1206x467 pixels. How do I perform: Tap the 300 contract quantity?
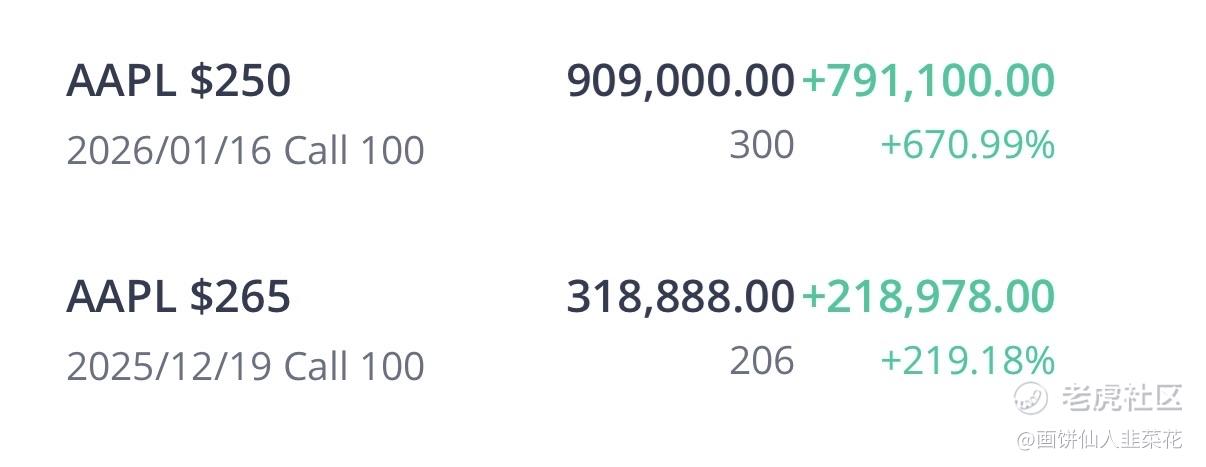(762, 146)
